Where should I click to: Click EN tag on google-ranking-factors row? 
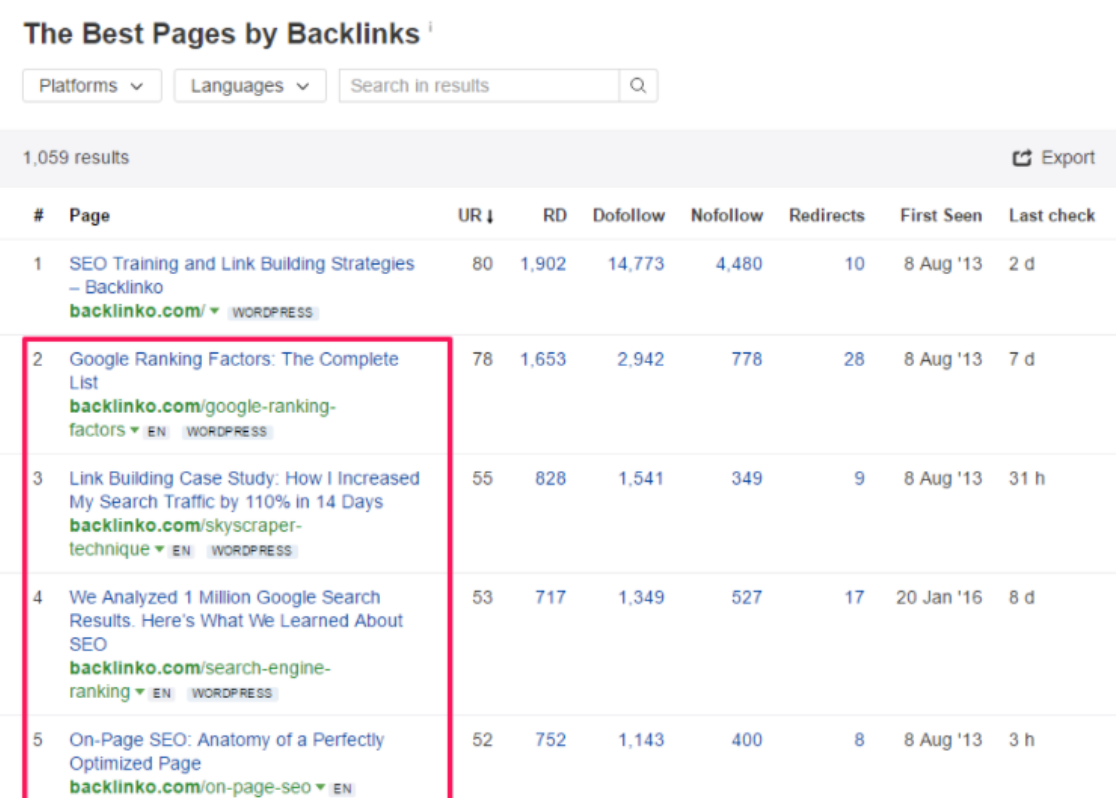[157, 431]
